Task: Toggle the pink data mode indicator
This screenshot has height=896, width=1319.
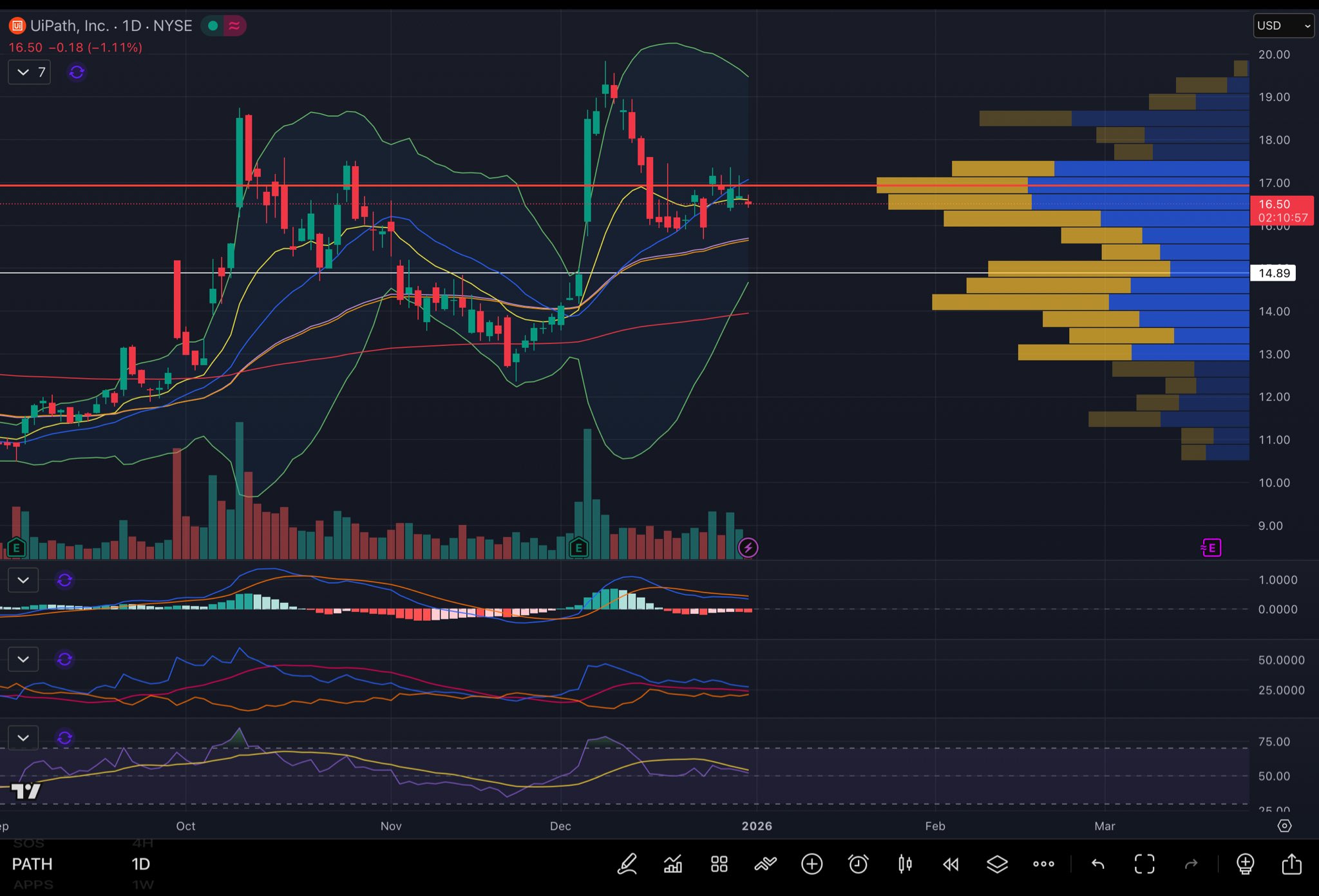Action: (x=234, y=26)
